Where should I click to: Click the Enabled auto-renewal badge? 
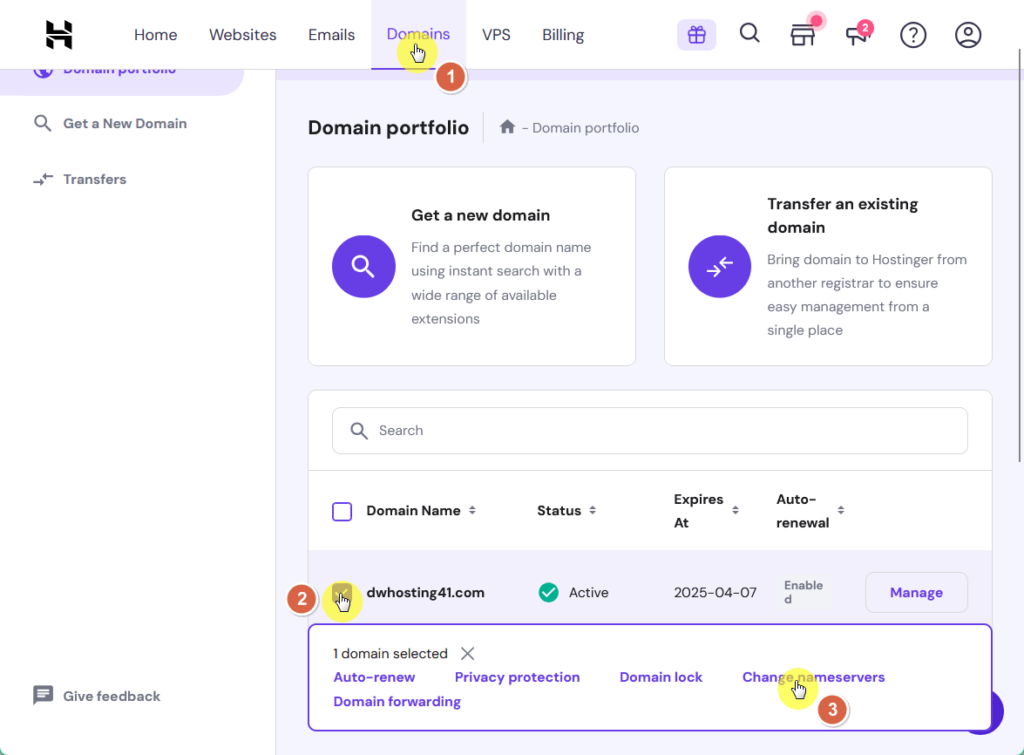tap(803, 592)
